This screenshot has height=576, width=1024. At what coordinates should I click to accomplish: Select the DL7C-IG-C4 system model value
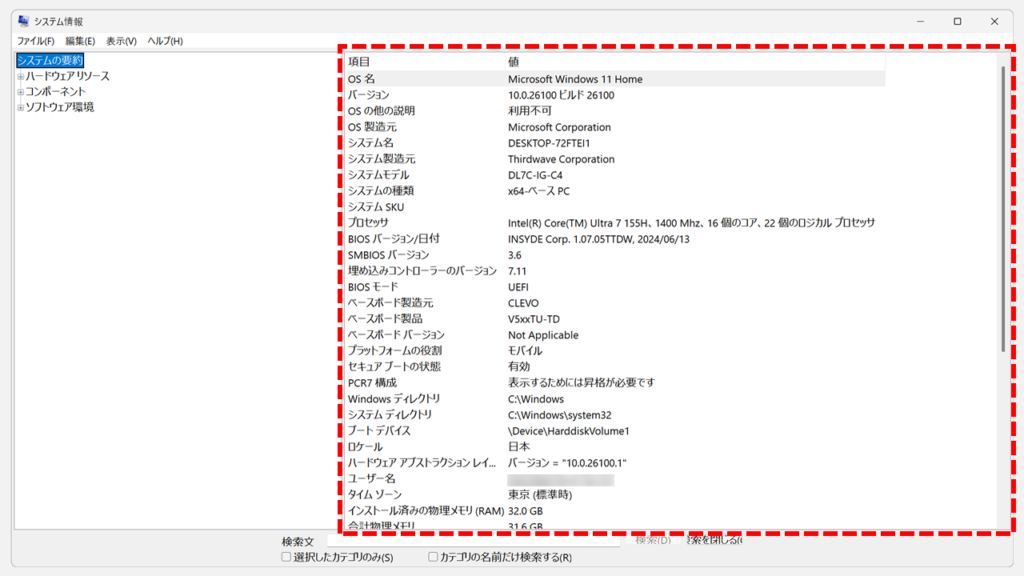(535, 175)
